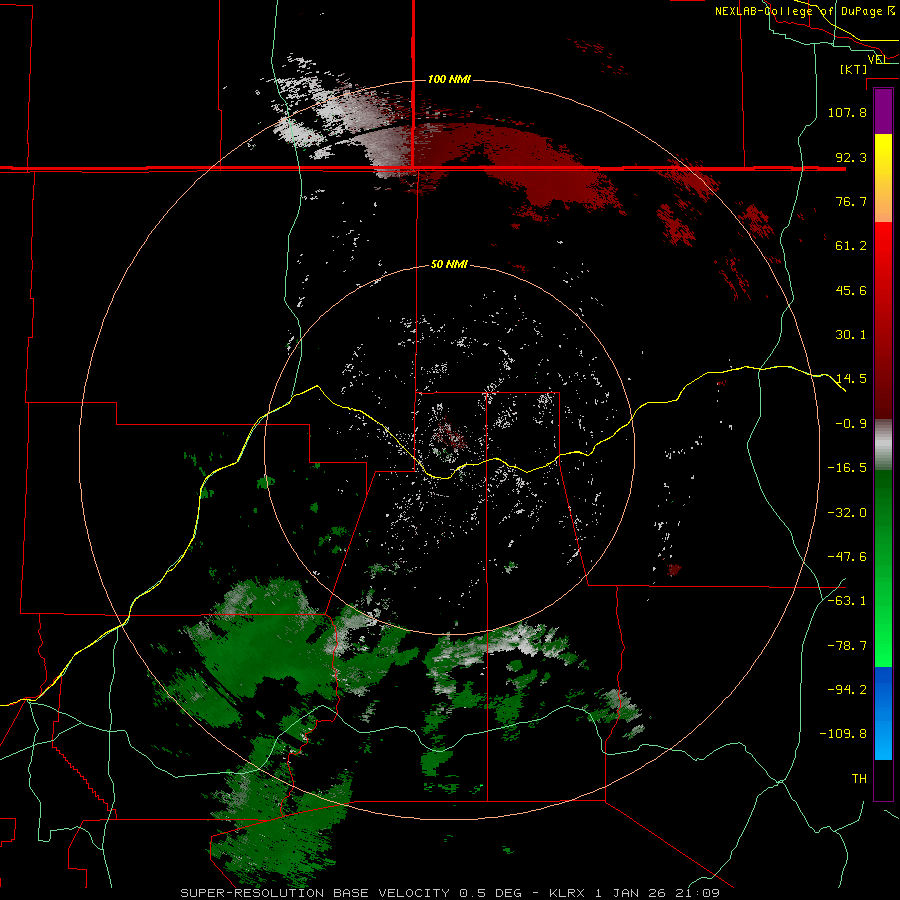Pick the purple band atop the velocity scale
This screenshot has height=900, width=900.
point(883,111)
